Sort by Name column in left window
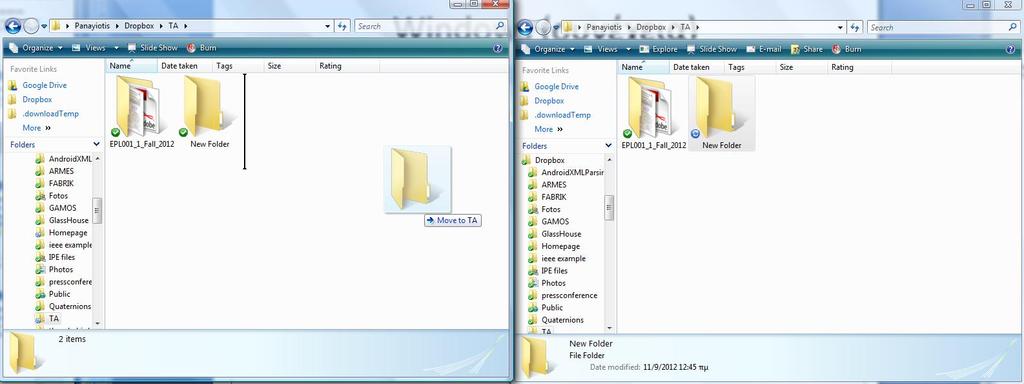 click(131, 66)
